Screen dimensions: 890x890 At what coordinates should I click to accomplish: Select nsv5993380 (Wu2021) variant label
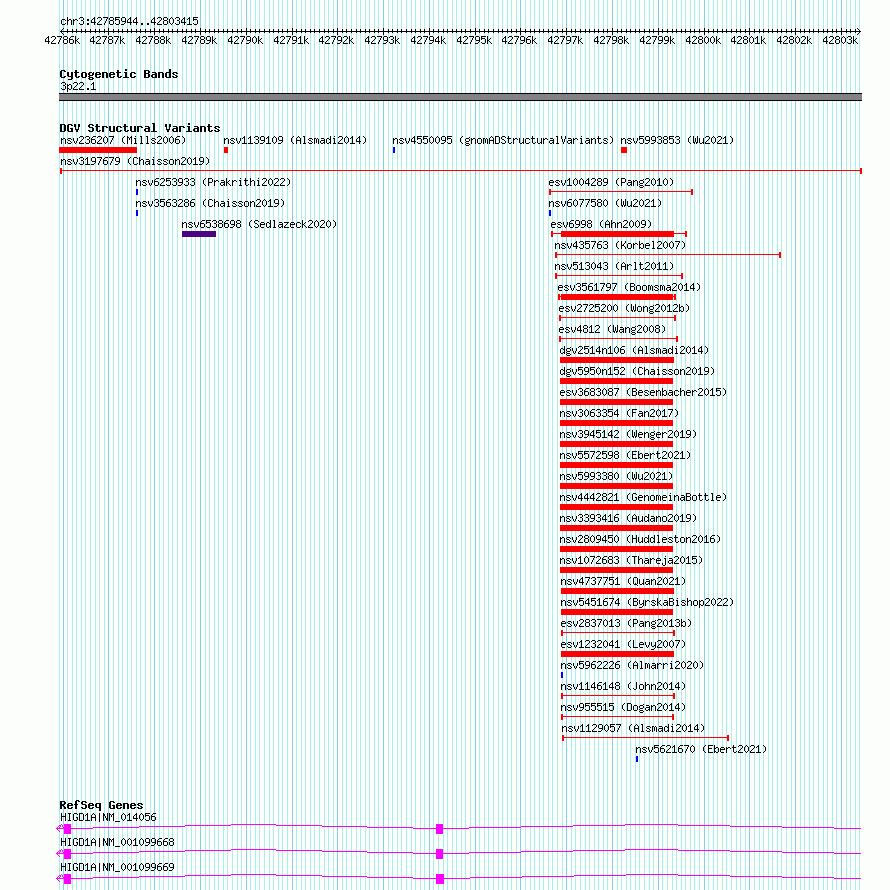[x=616, y=476]
